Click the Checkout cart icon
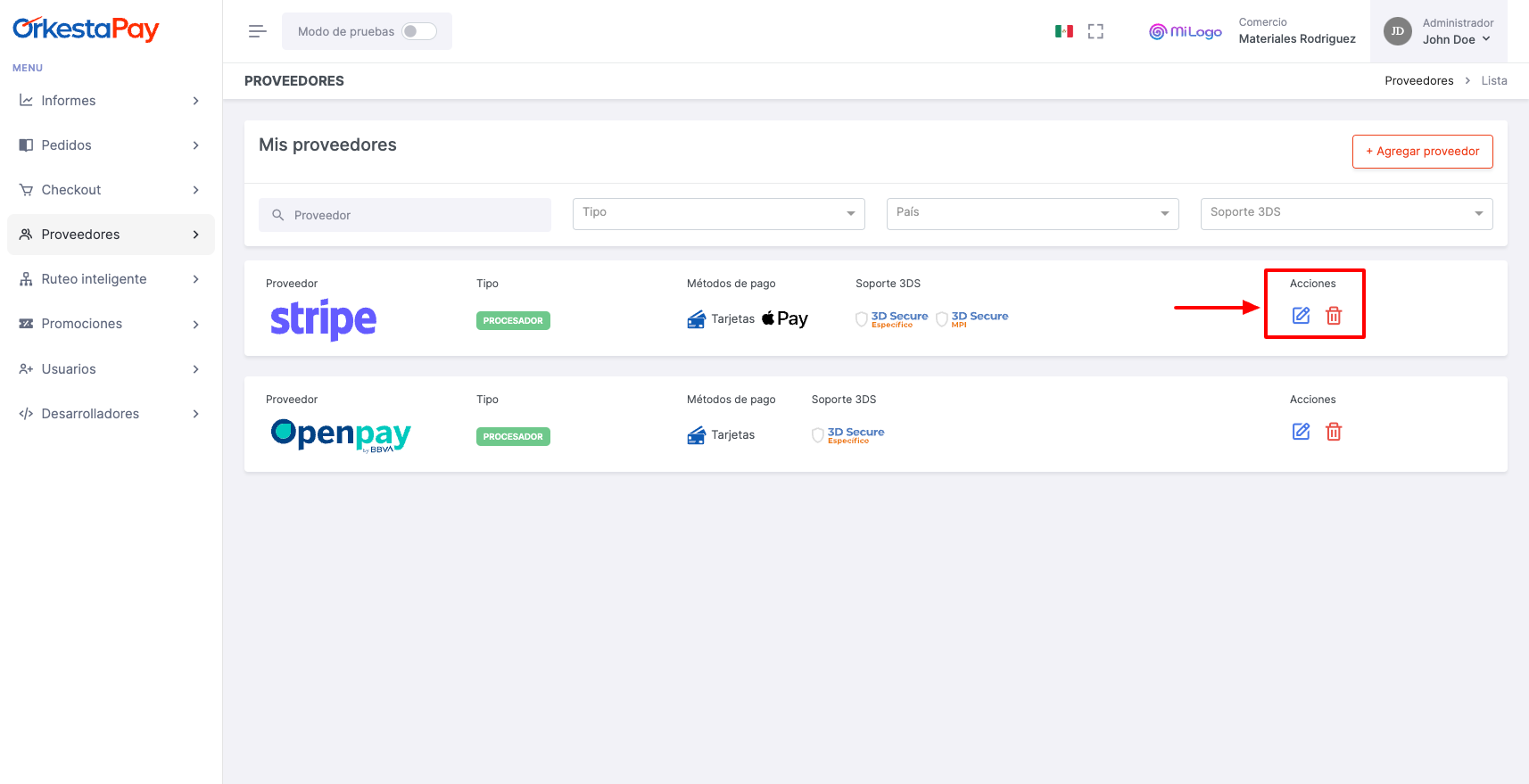The width and height of the screenshot is (1529, 784). click(x=26, y=190)
